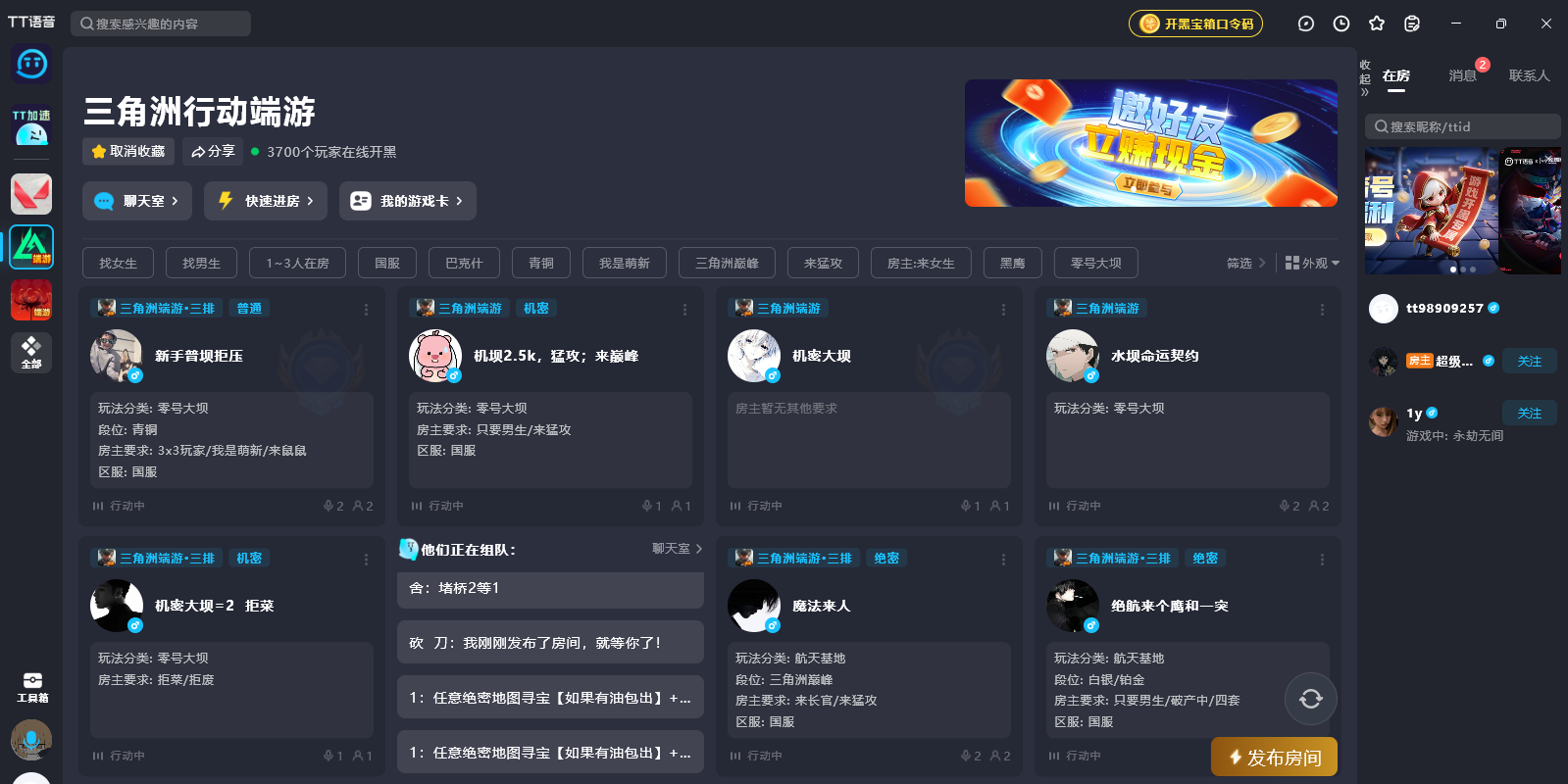Click the 全部 all games icon
1568x784 pixels.
point(31,352)
